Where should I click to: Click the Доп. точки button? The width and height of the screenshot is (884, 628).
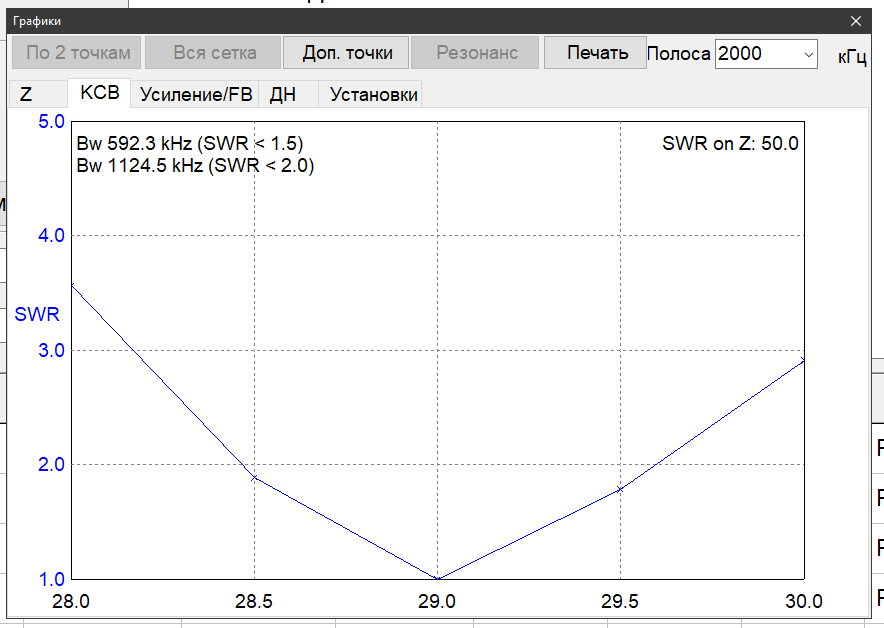pos(347,53)
